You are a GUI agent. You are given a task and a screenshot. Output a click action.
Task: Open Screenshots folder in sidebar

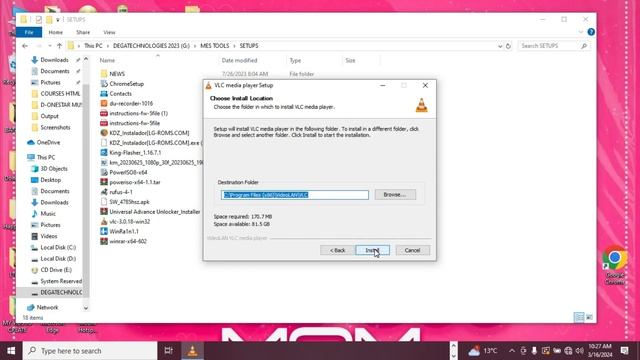[x=55, y=127]
